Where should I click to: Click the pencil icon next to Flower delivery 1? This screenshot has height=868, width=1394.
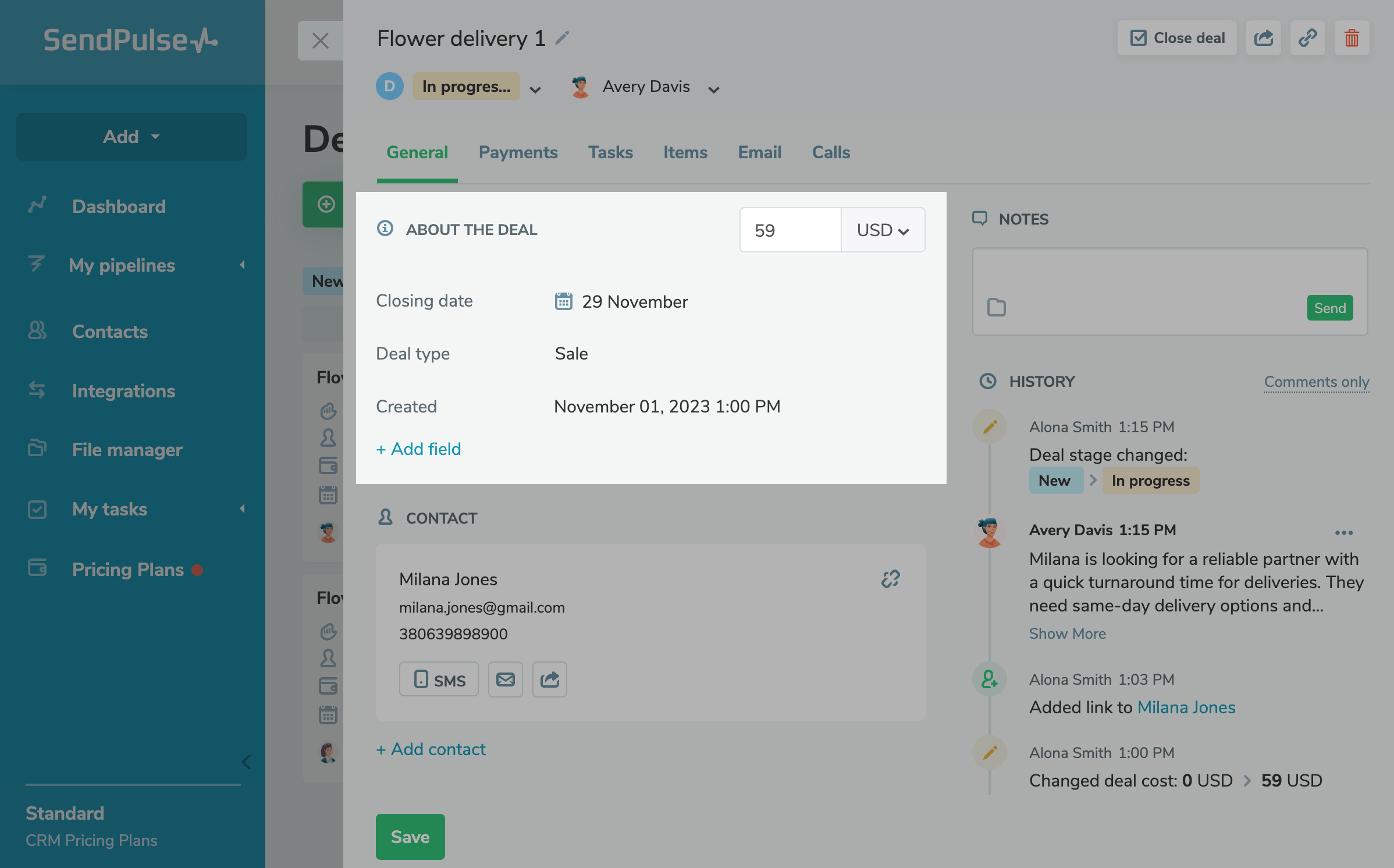tap(561, 38)
